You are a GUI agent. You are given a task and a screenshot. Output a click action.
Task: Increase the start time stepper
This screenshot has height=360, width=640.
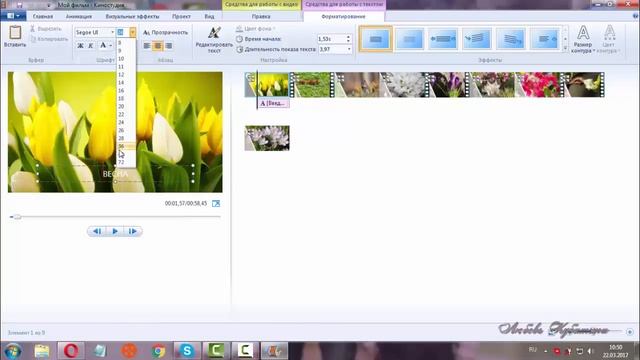tap(348, 37)
